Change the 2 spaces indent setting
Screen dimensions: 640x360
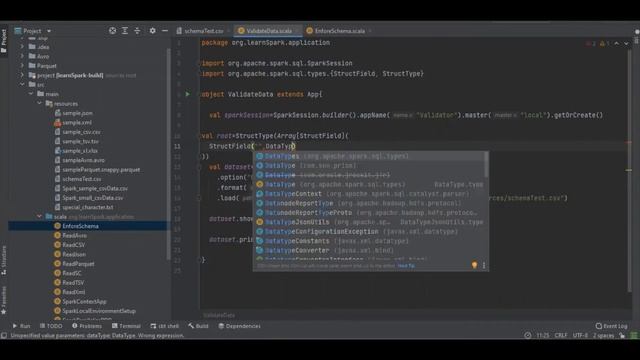[x=603, y=336]
